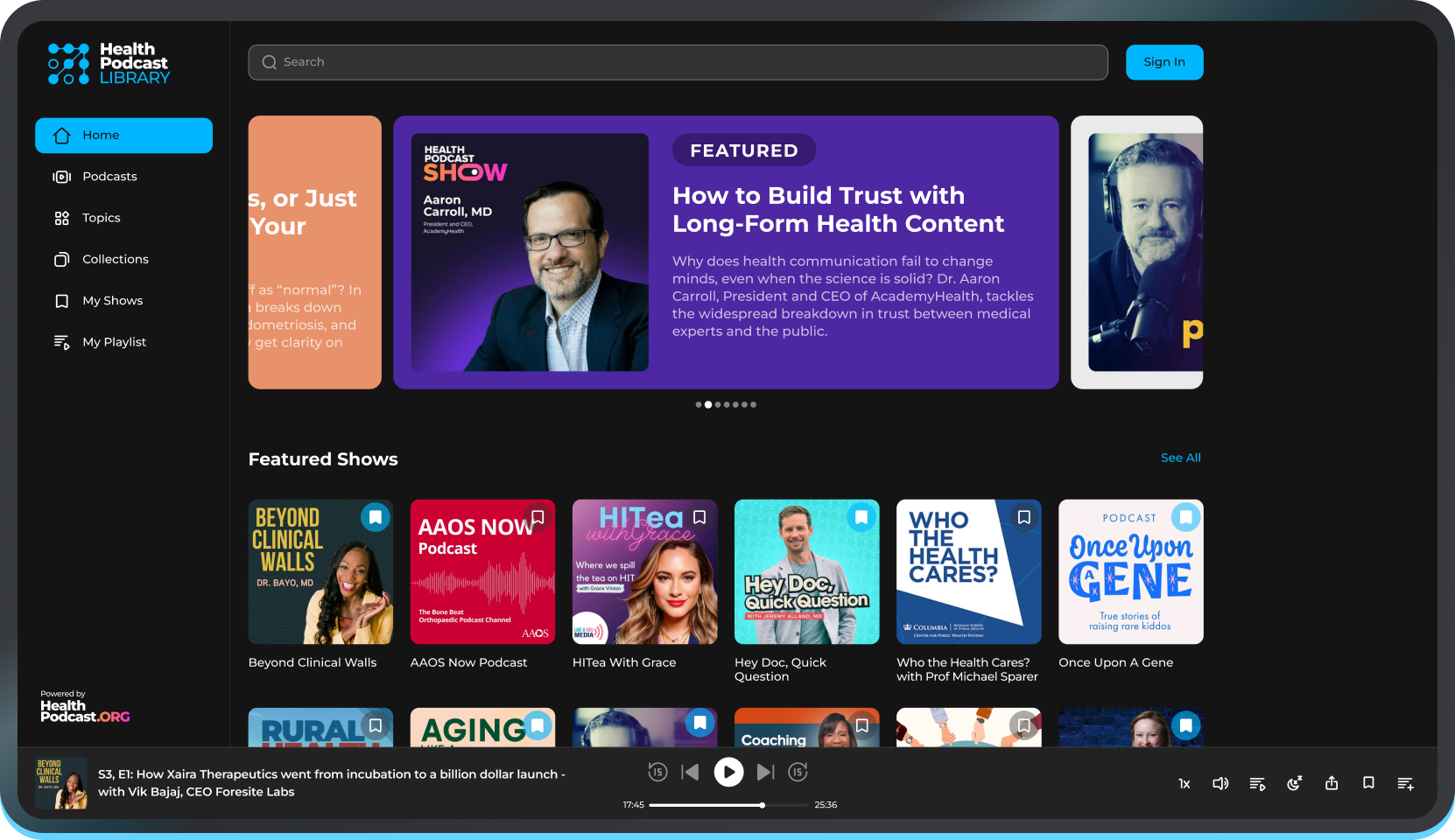
Task: Open "How to Build Trust with Long-Form Health Content"
Action: tap(838, 210)
